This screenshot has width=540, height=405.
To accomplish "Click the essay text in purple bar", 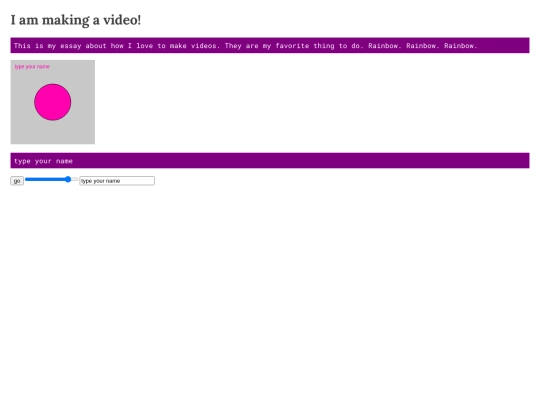I will coord(246,46).
